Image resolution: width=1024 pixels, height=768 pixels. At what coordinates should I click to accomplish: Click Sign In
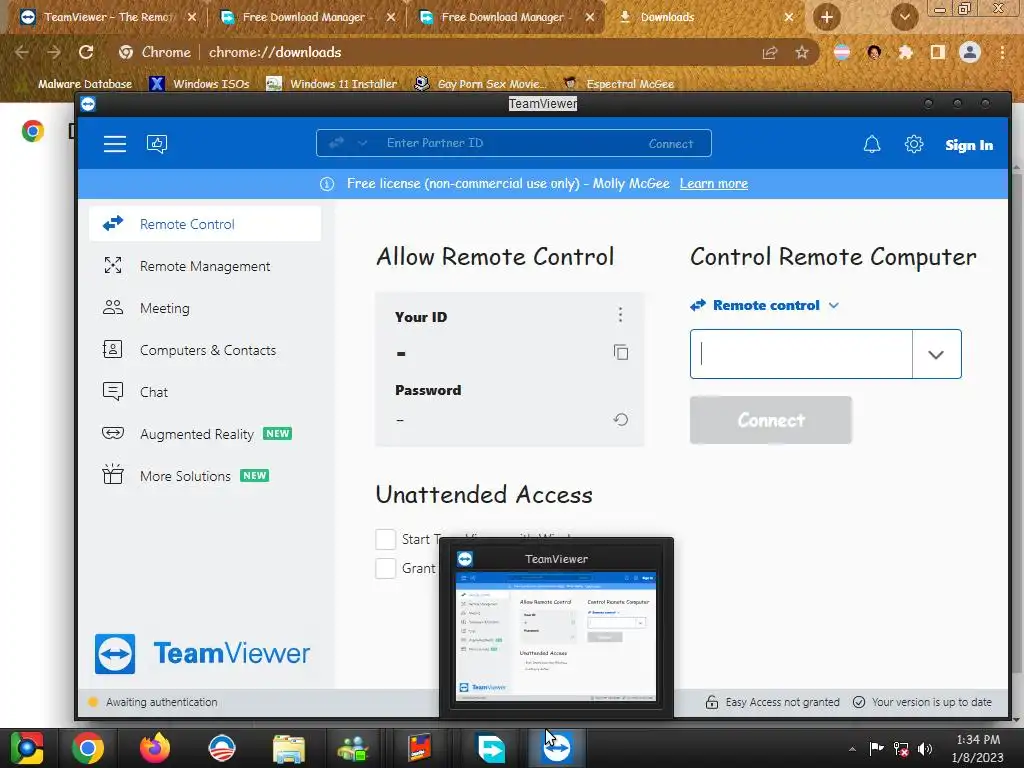coord(969,145)
